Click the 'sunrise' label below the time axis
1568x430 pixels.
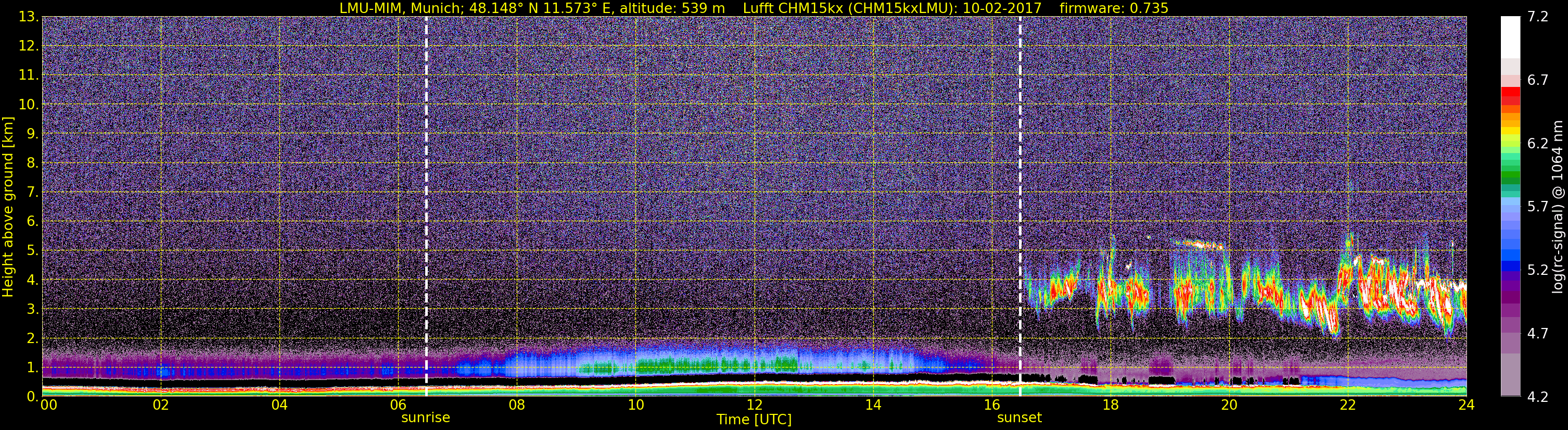tap(426, 418)
